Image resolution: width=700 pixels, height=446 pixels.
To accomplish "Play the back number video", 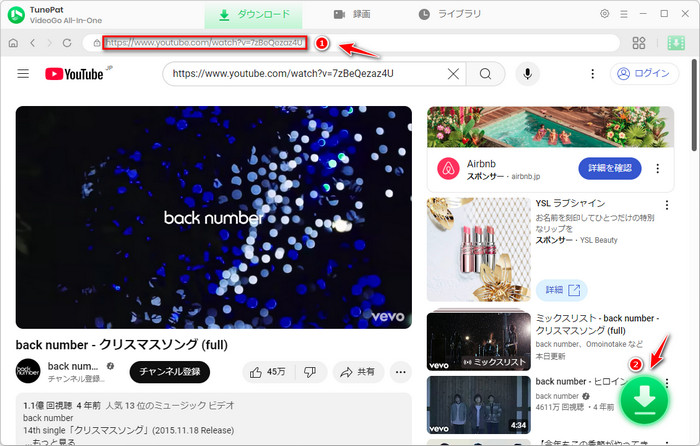I will tap(213, 217).
